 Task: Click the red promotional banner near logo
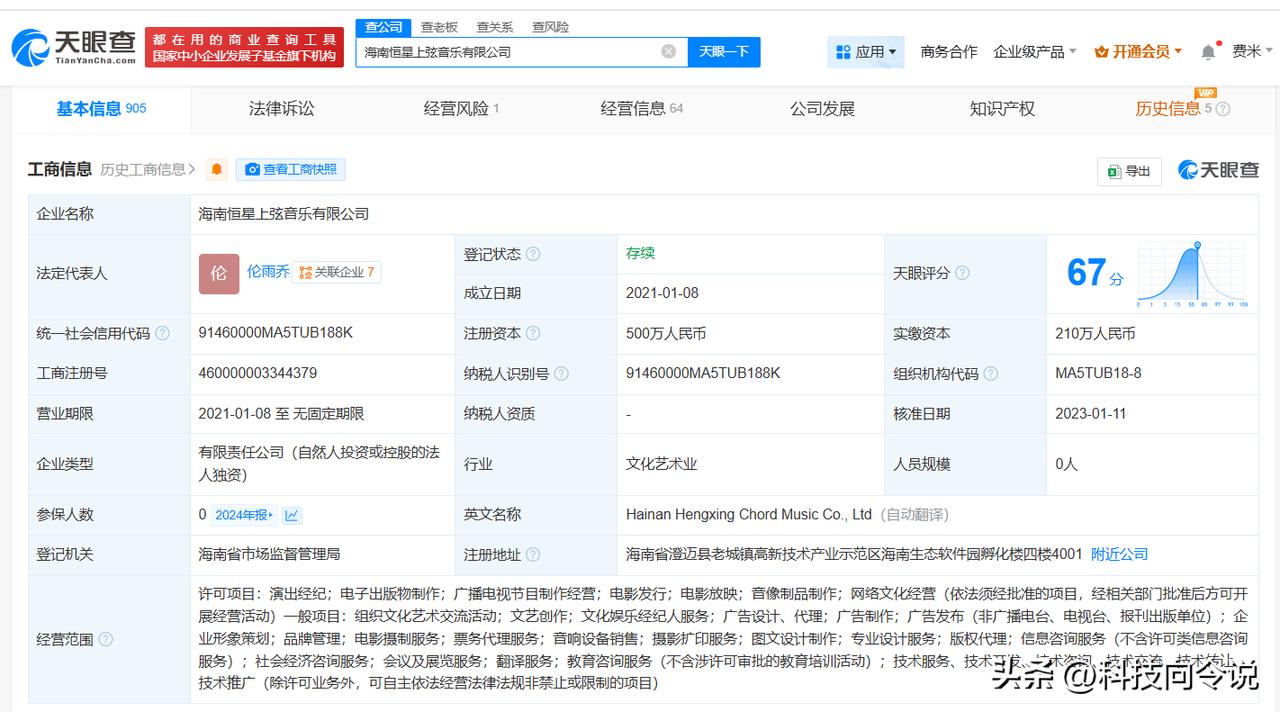tap(245, 47)
